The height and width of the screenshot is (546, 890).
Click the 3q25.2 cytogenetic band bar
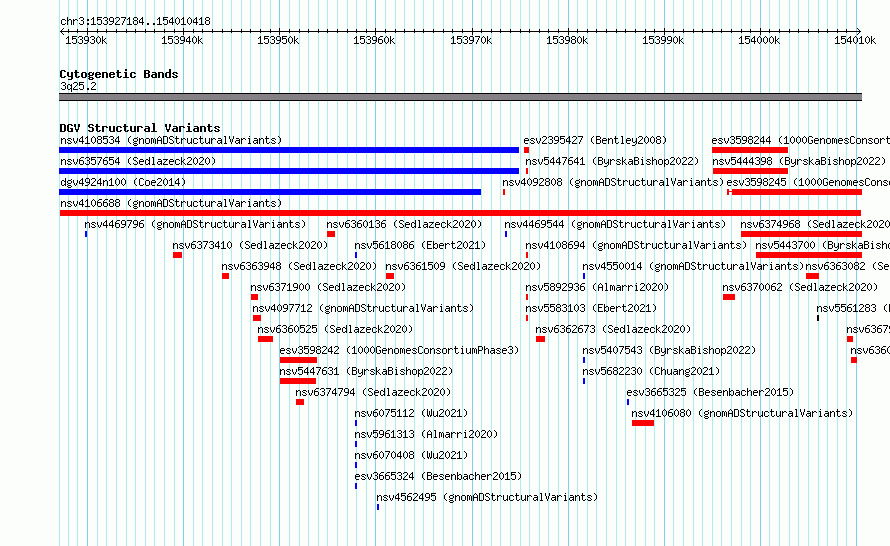(460, 97)
